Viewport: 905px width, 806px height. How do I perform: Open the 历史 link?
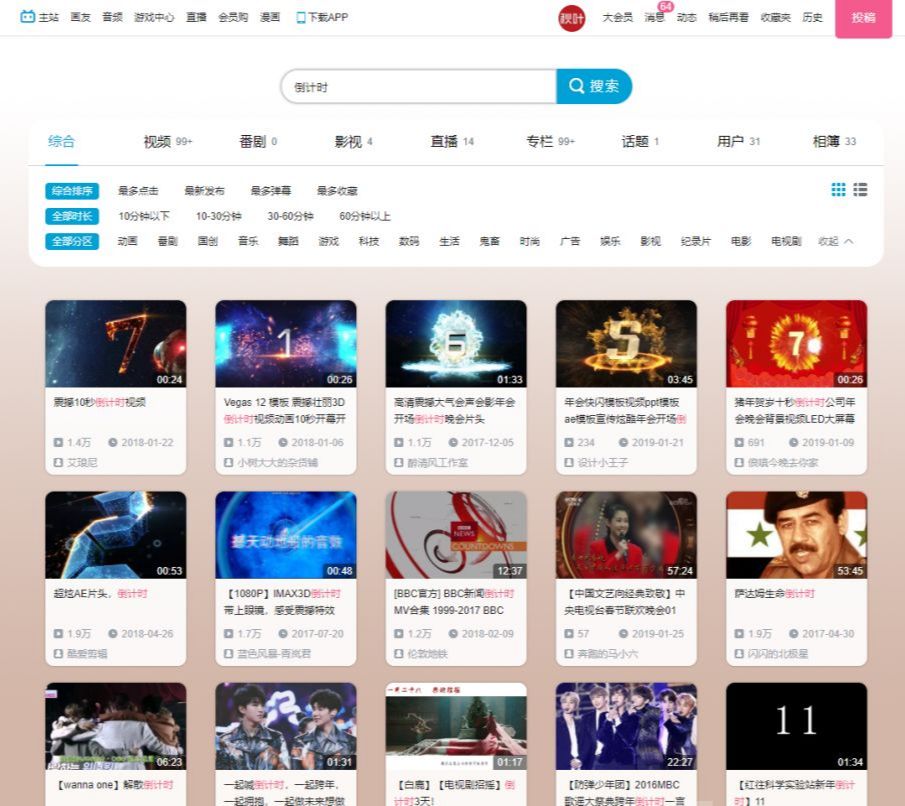tap(813, 17)
